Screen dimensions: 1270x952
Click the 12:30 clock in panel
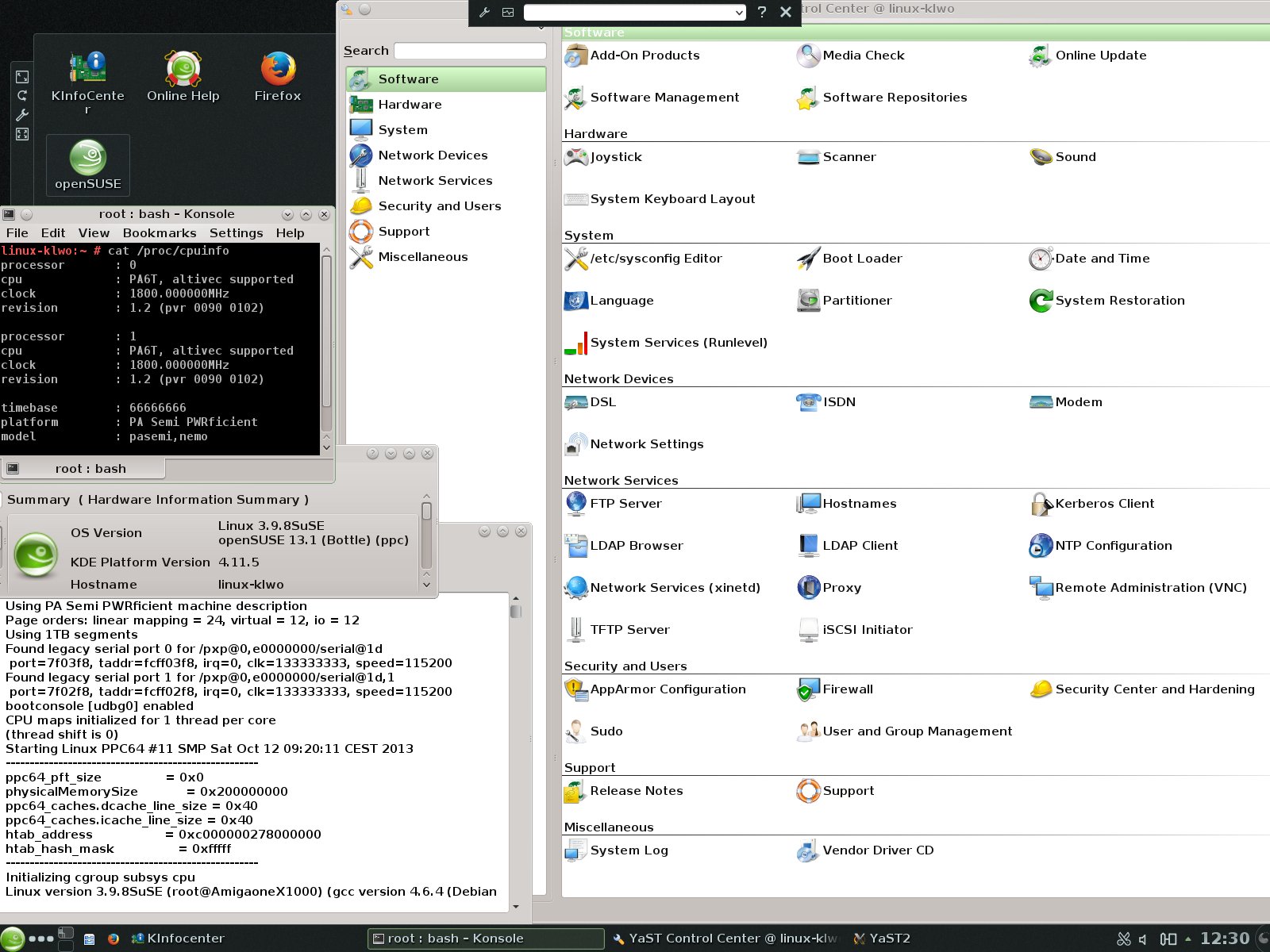(x=1225, y=939)
